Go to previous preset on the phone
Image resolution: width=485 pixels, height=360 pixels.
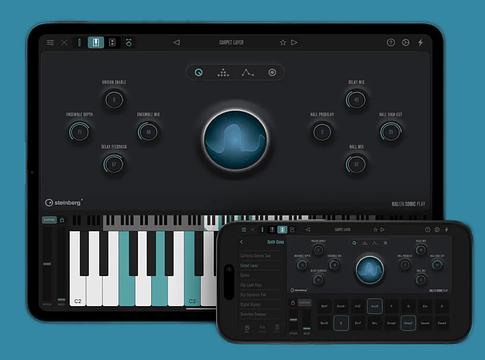pos(308,230)
